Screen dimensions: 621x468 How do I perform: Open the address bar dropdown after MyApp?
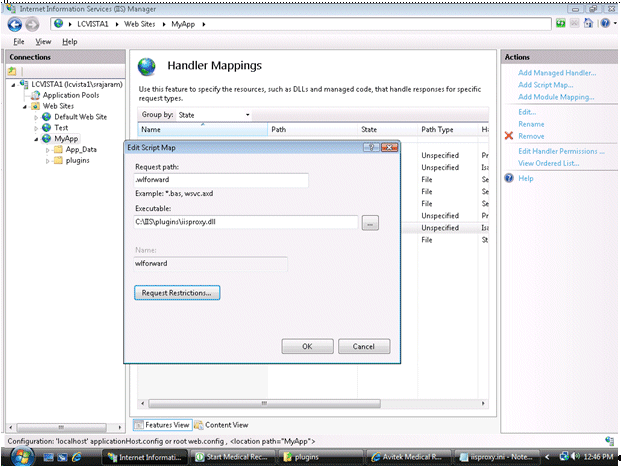(x=204, y=24)
